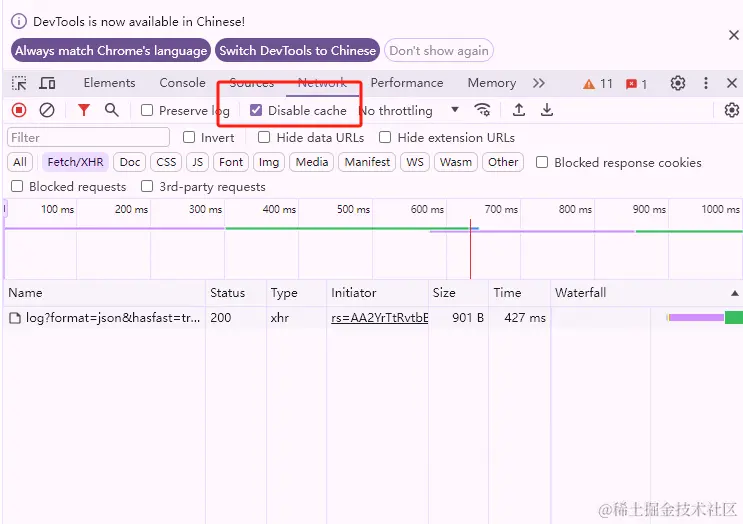This screenshot has width=743, height=524.
Task: Sort by the Size column header
Action: 458,293
